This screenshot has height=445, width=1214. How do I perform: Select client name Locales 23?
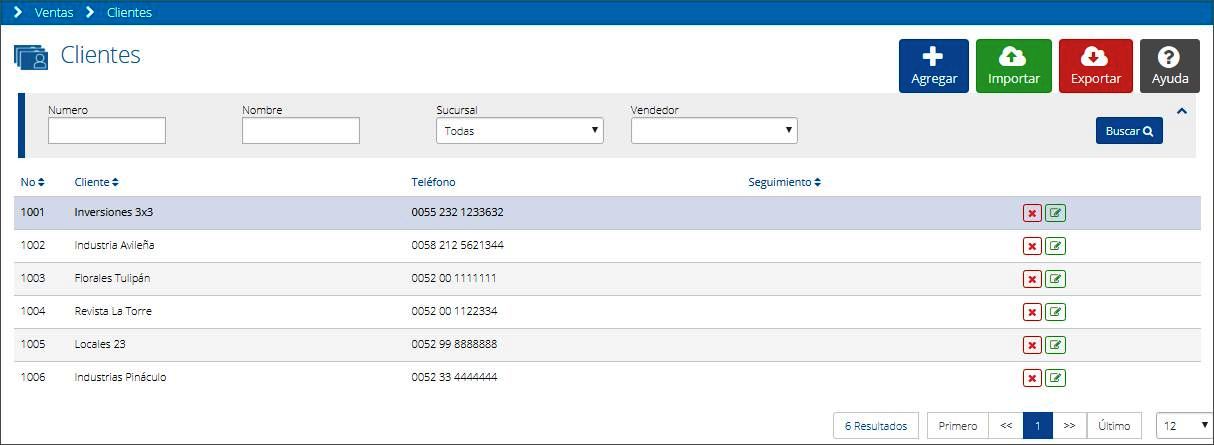coord(100,344)
